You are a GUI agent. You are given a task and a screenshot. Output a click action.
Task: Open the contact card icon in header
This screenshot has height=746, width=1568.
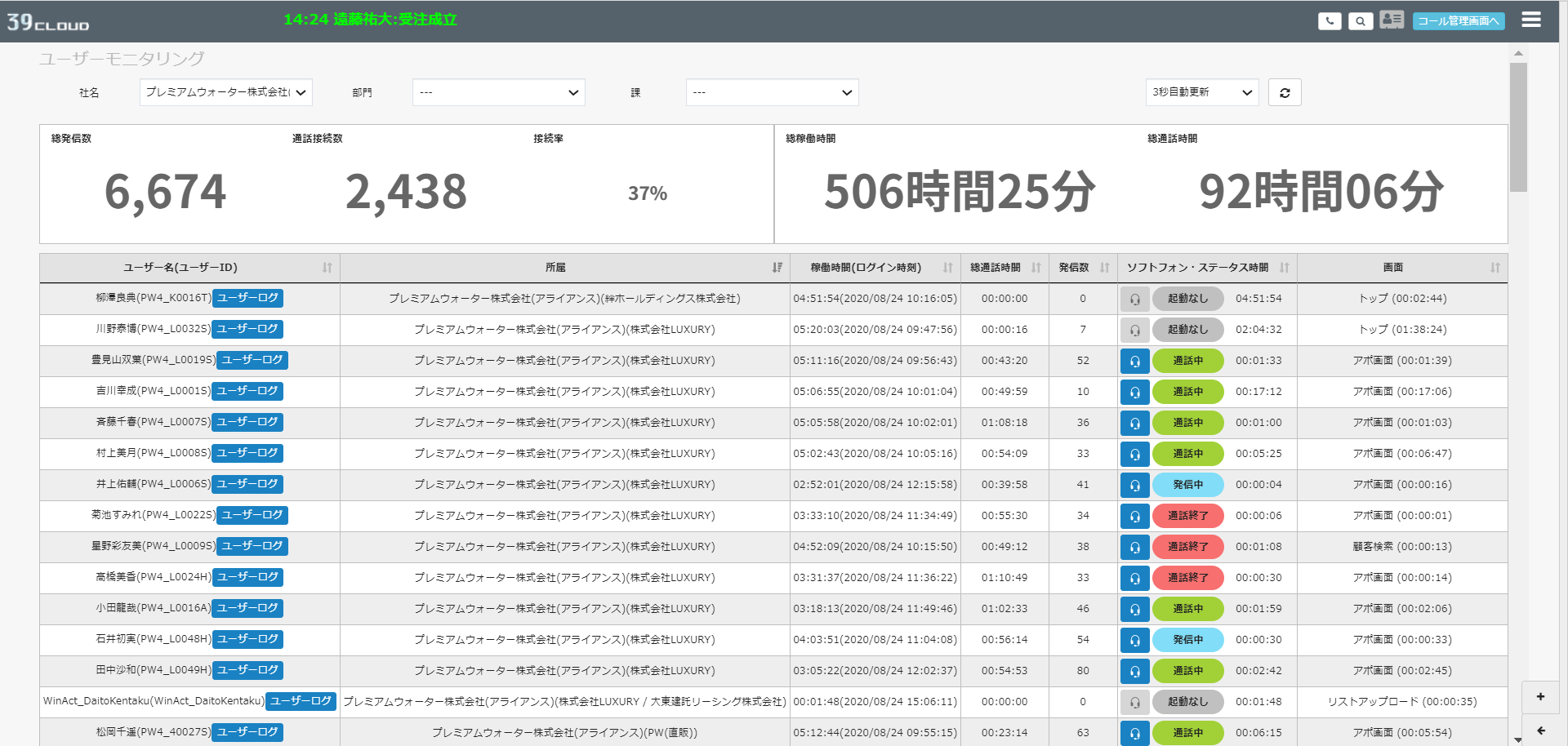pyautogui.click(x=1392, y=20)
